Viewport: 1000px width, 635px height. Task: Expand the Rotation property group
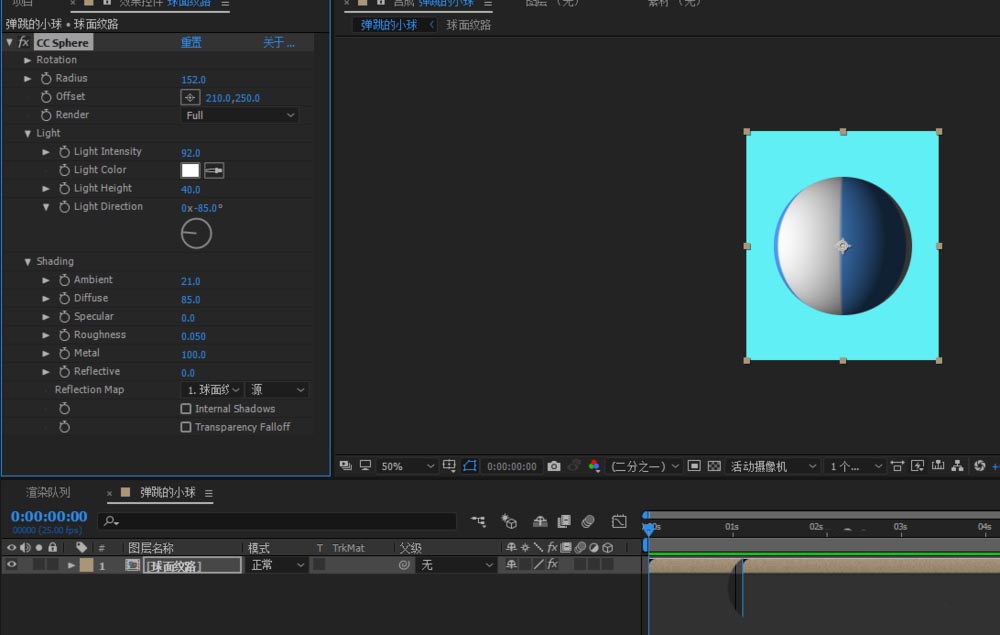pos(28,60)
